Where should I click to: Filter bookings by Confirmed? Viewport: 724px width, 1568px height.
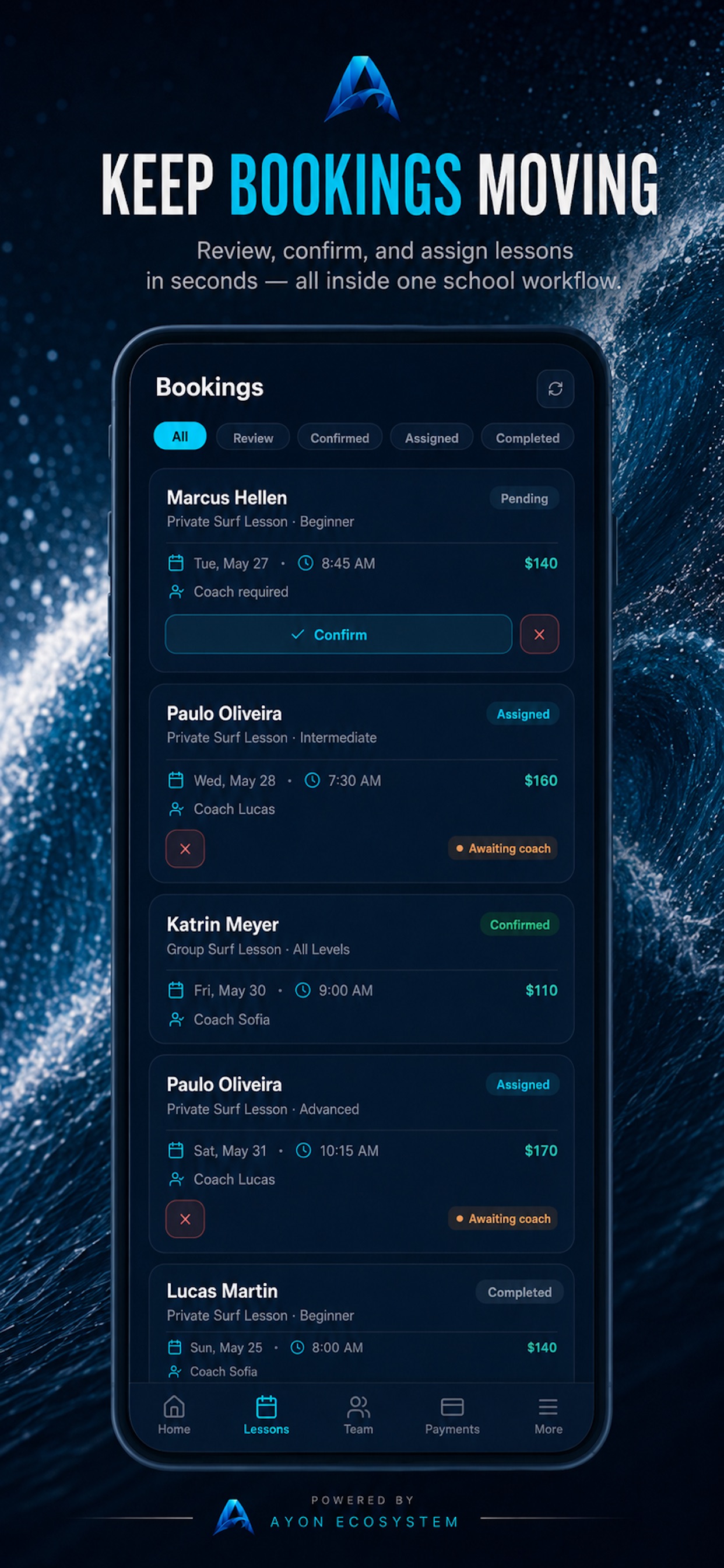tap(339, 437)
